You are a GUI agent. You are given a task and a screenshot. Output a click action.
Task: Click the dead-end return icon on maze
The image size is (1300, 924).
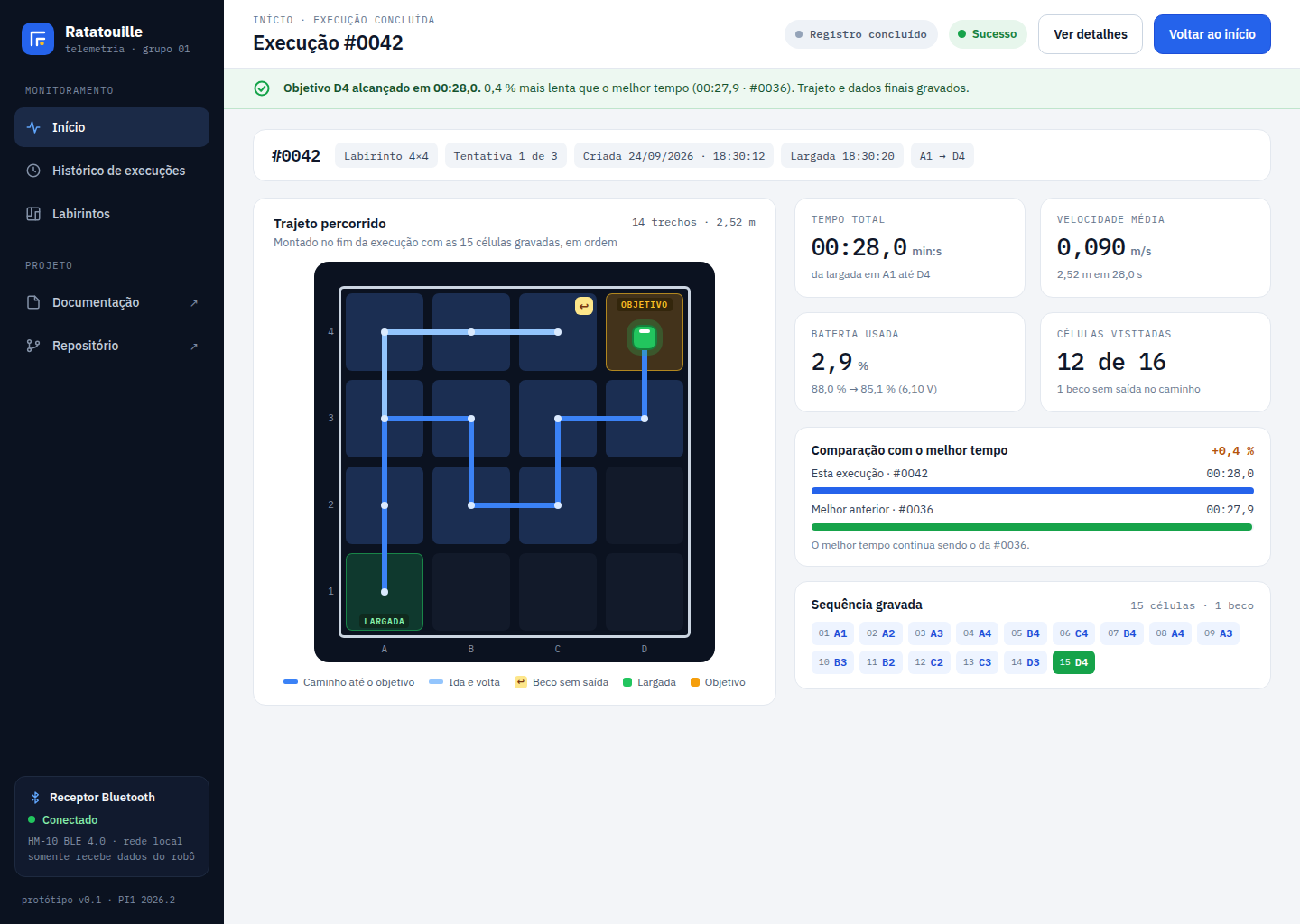coord(584,306)
